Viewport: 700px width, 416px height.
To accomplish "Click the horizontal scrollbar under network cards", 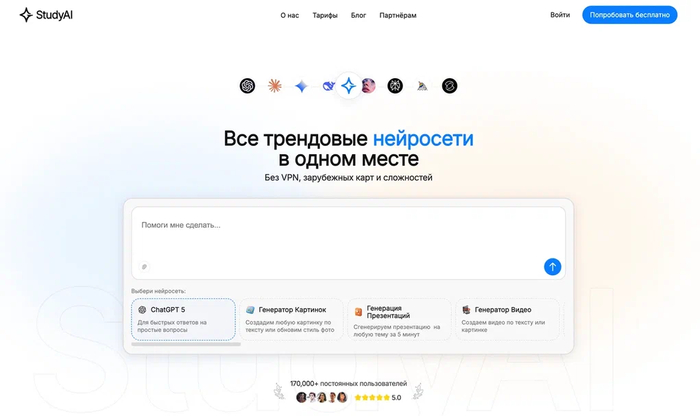I will click(186, 344).
